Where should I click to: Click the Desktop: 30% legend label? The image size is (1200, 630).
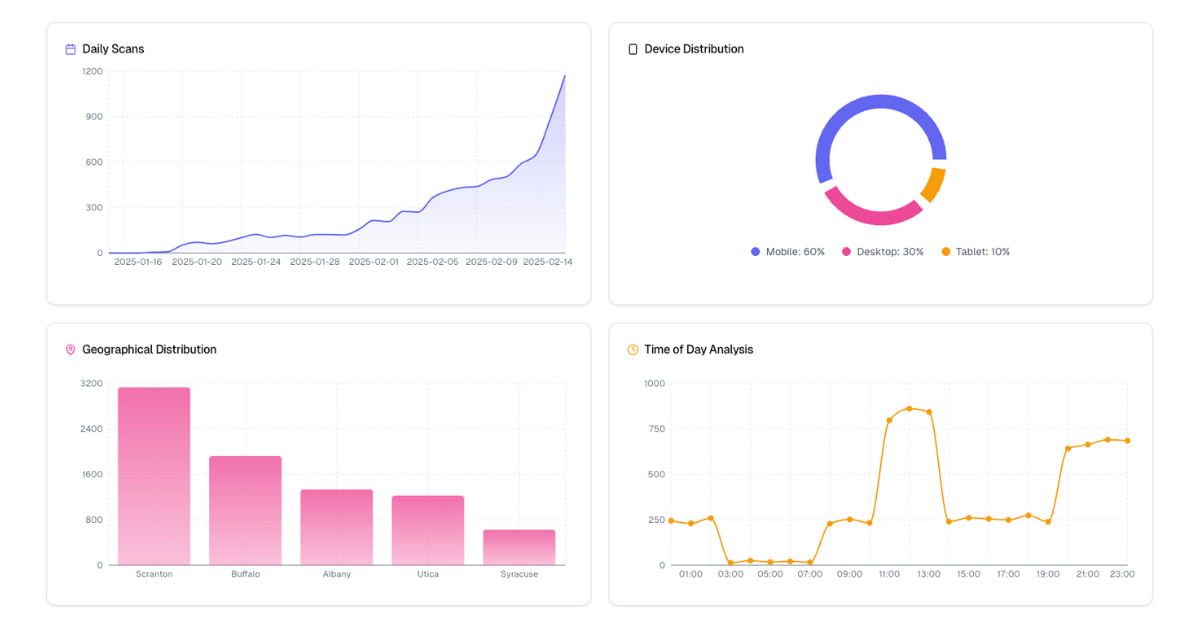tap(890, 252)
